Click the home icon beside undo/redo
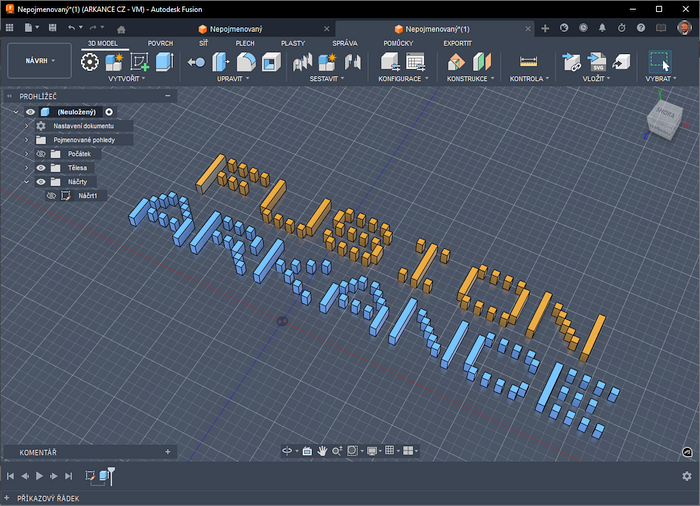 point(121,28)
